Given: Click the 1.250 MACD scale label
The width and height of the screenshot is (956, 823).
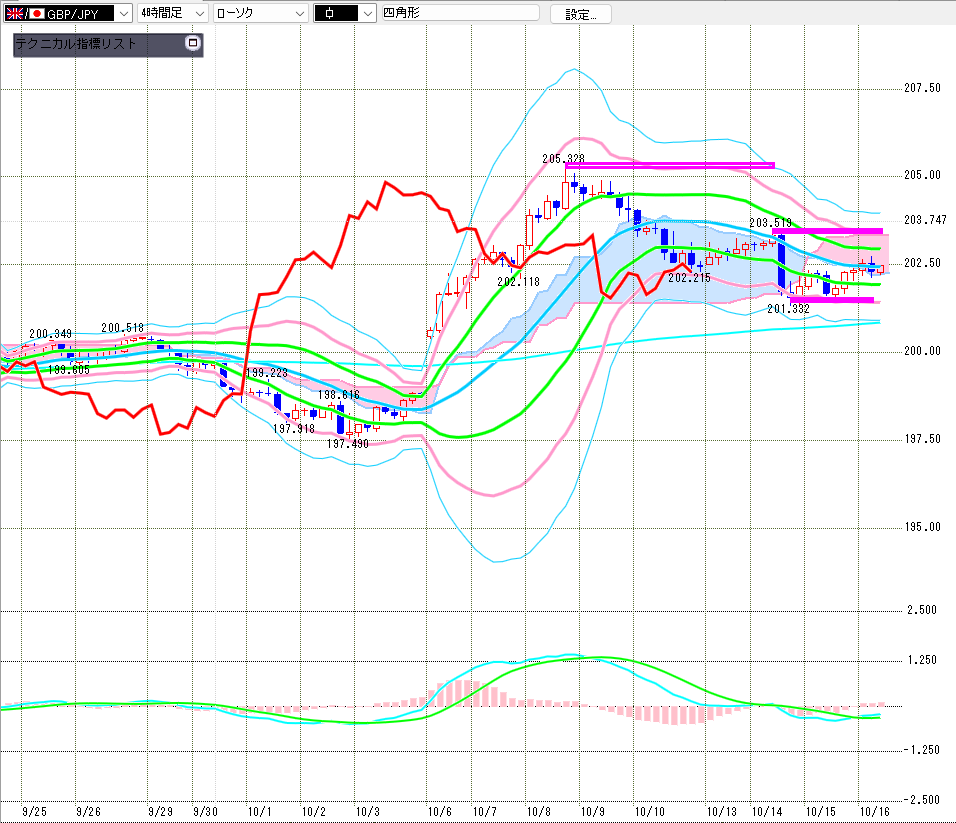Looking at the screenshot, I should coord(921,660).
